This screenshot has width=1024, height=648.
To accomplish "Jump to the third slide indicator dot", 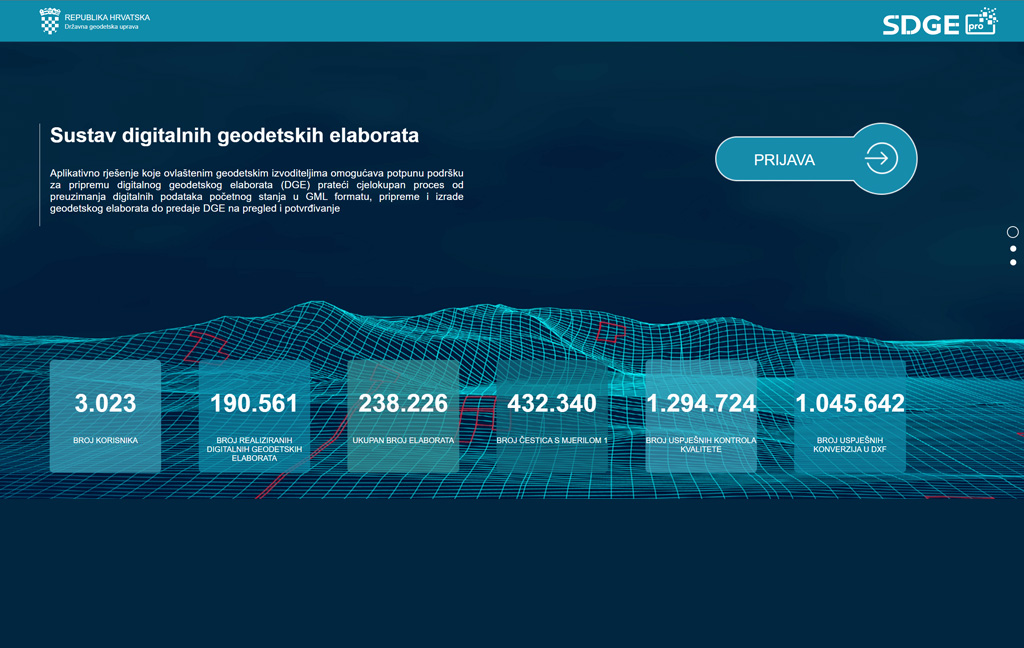I will (x=1013, y=262).
